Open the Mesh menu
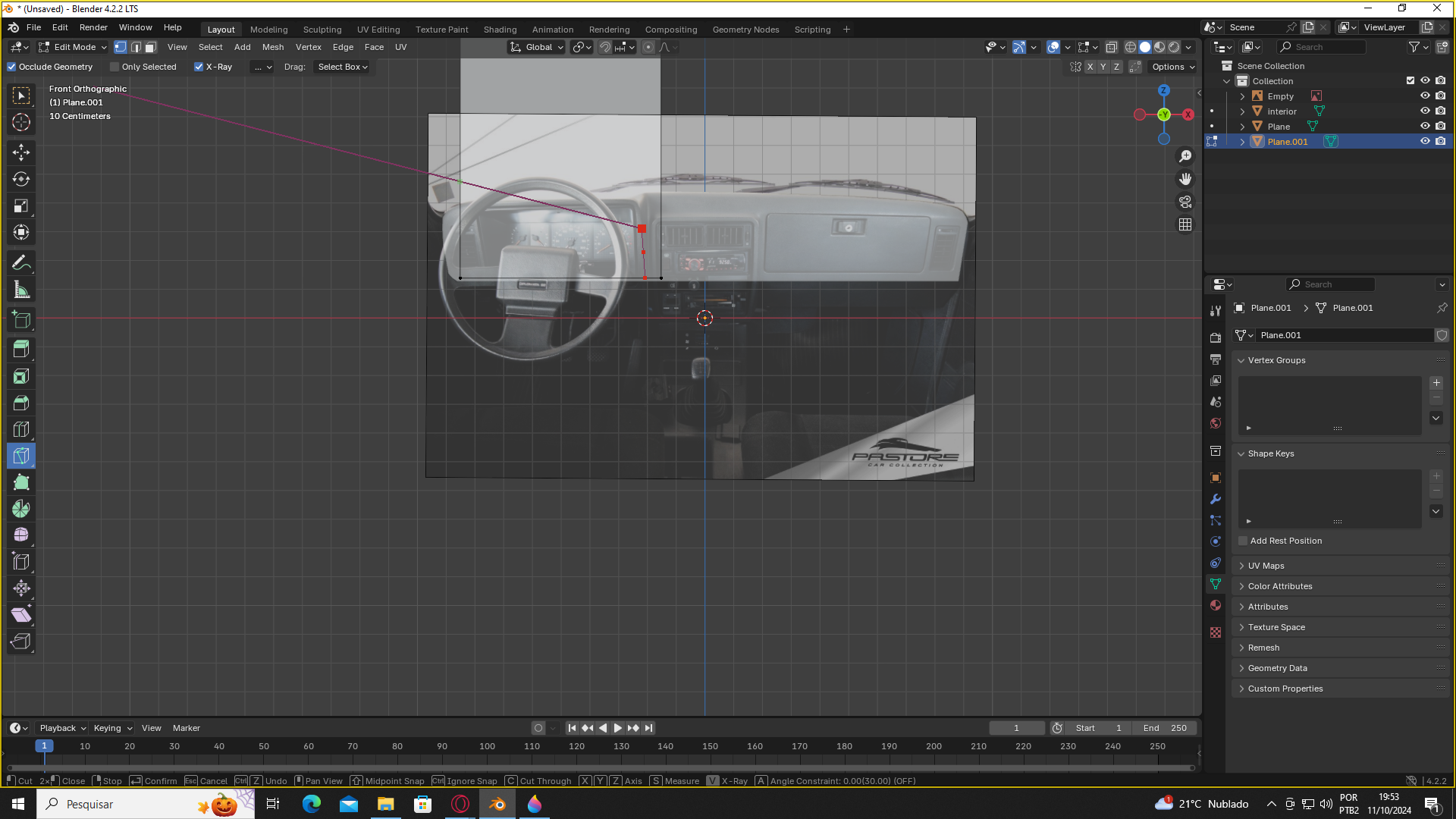The image size is (1456, 819). point(272,47)
